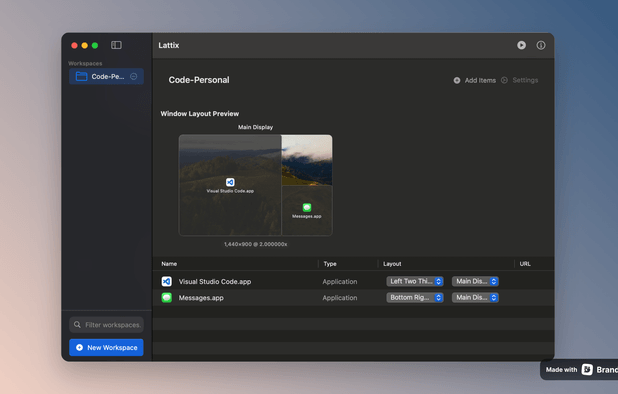Viewport: 618px width, 394px height.
Task: Click the Filter workspaces search field
Action: (x=106, y=325)
